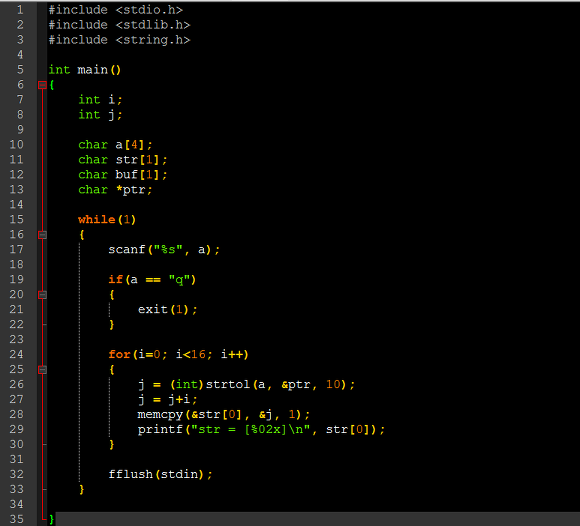Click on the scanf("%s", a); line
Screen dimensions: 580x526
click(x=164, y=249)
